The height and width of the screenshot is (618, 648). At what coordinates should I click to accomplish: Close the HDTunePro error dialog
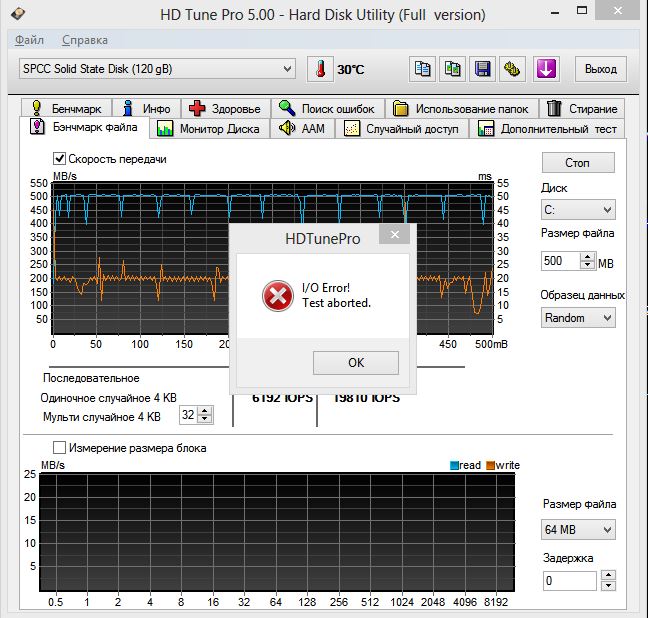click(395, 234)
